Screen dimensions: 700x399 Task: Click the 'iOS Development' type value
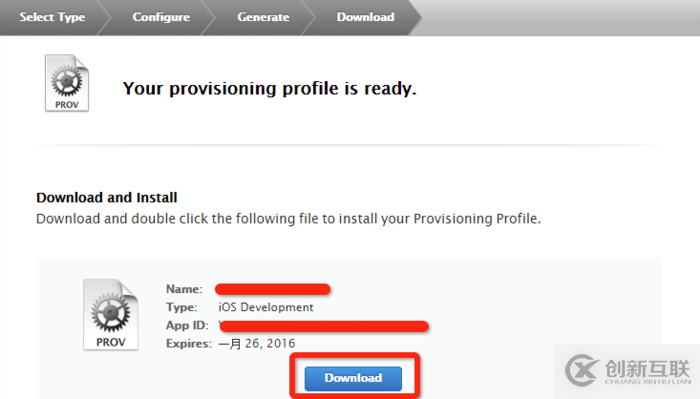266,307
